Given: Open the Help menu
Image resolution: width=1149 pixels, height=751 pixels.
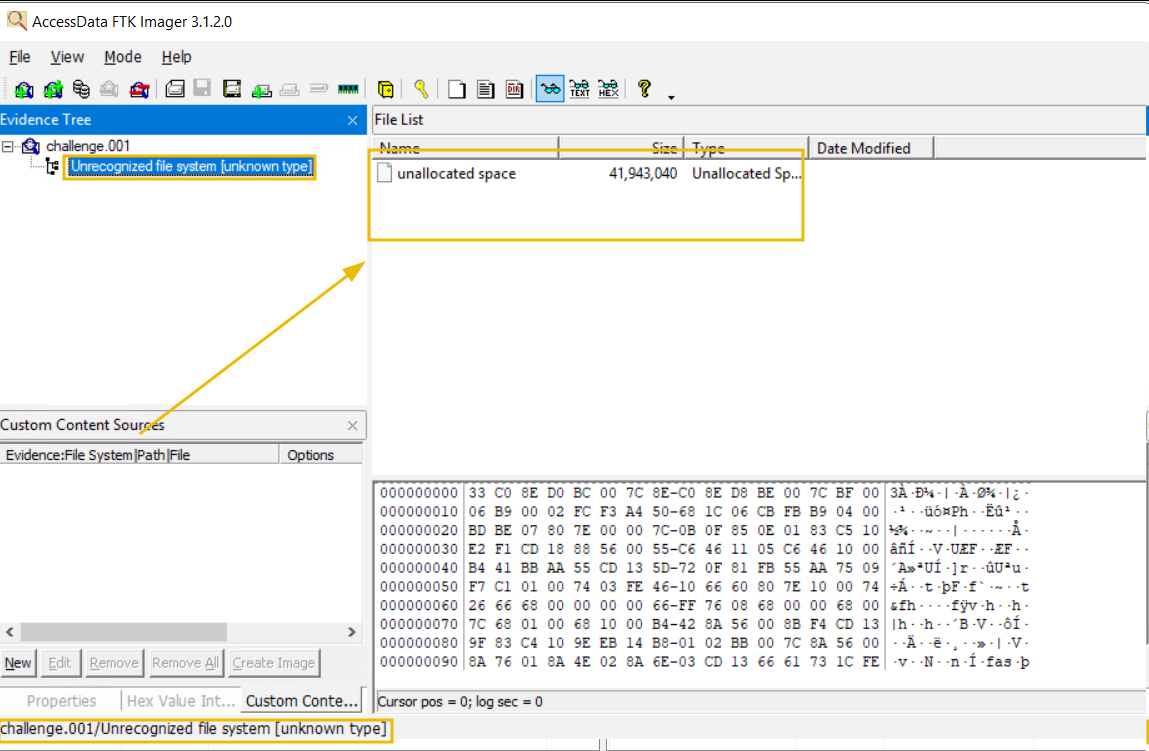Looking at the screenshot, I should [x=177, y=56].
